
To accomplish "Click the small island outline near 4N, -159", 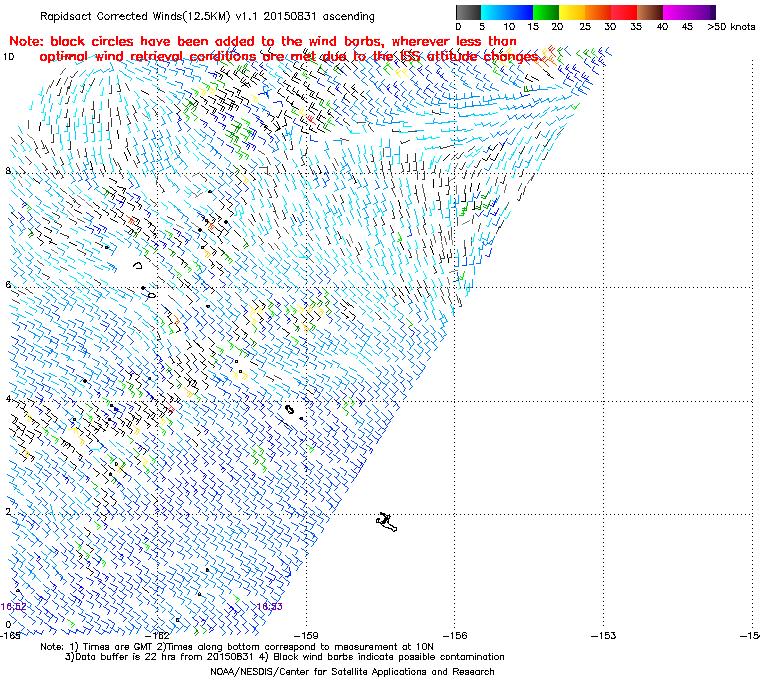I will click(x=290, y=410).
